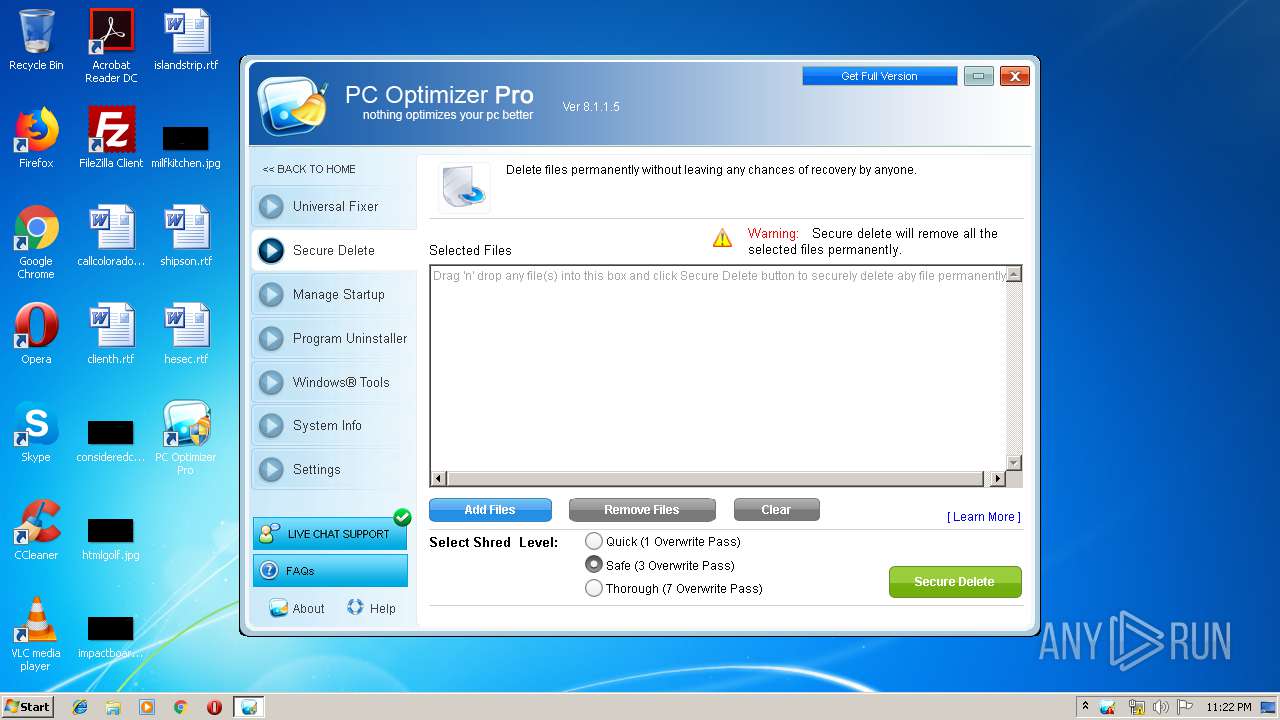
Task: Select FileZilla Client desktop shortcut
Action: point(111,138)
